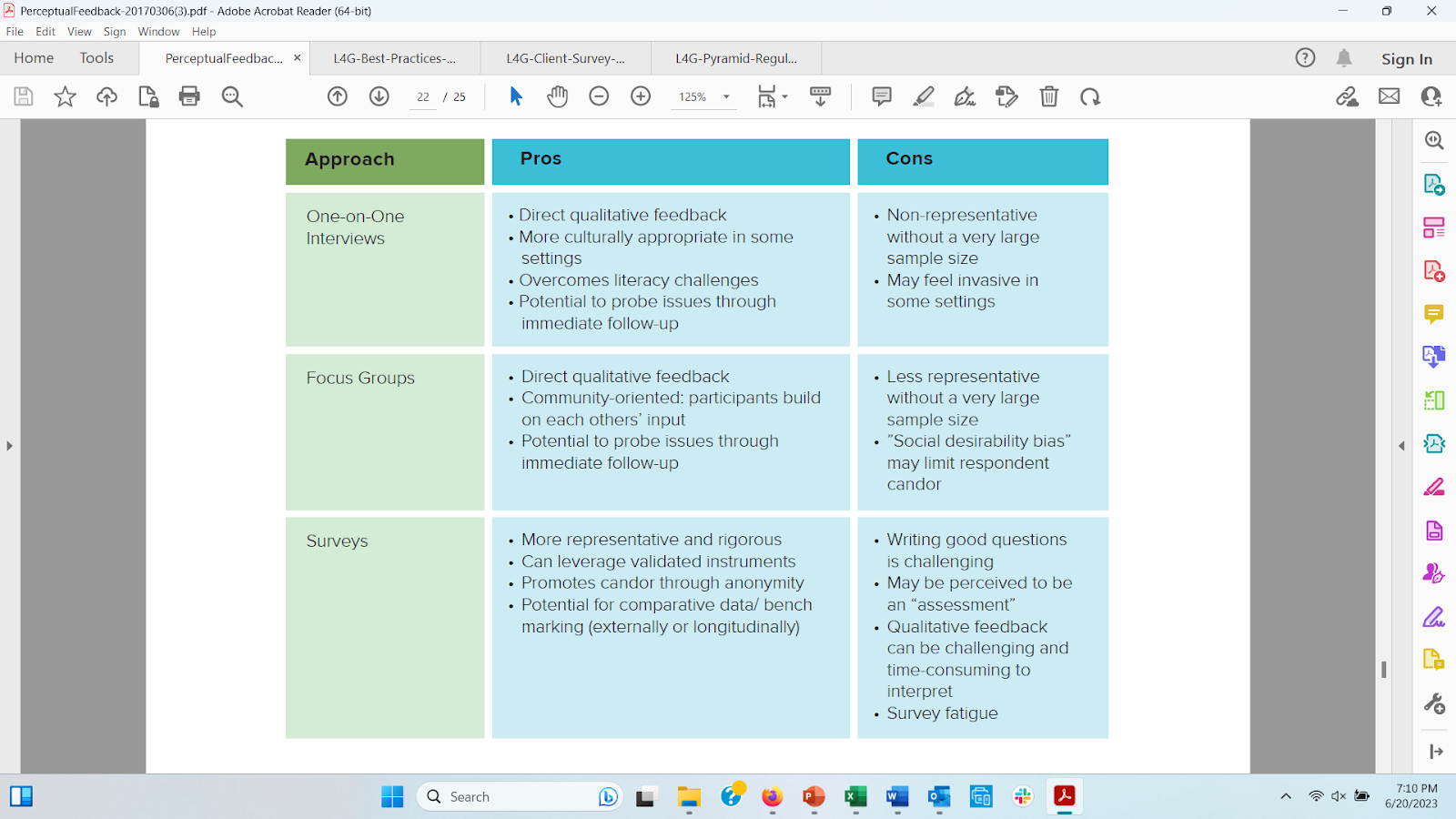Open the Export PDF tool in right pane
The image size is (1456, 819).
click(x=1434, y=184)
